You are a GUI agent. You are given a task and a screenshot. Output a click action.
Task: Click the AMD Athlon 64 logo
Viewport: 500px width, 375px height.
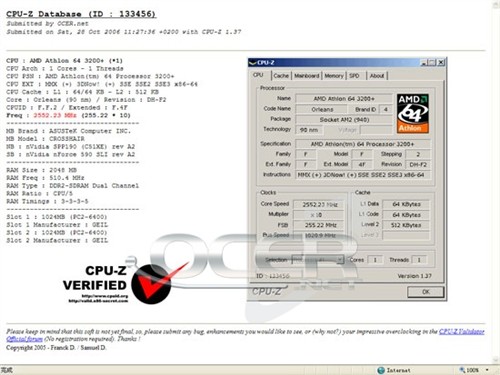(x=413, y=113)
